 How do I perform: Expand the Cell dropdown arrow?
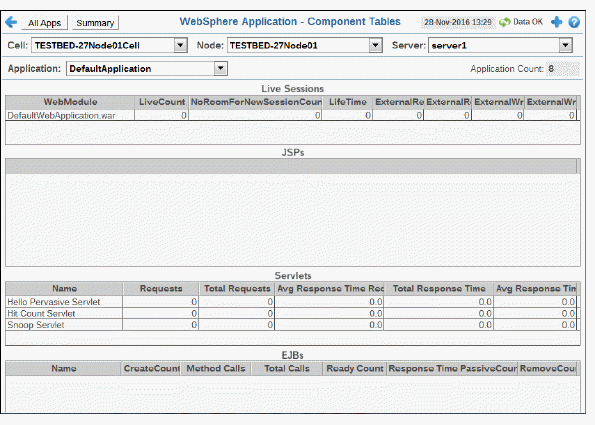181,46
